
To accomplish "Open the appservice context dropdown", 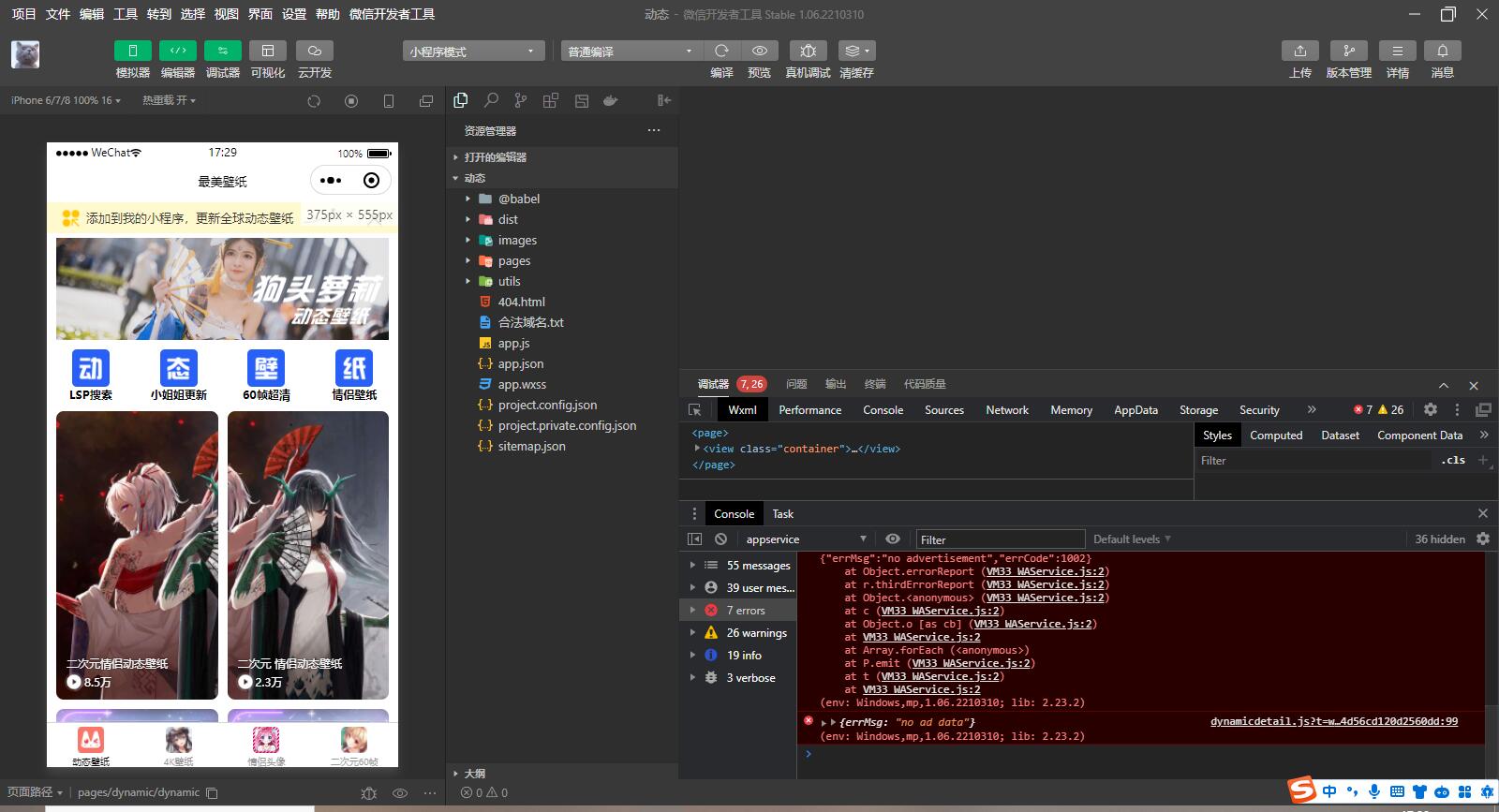I will pos(805,539).
